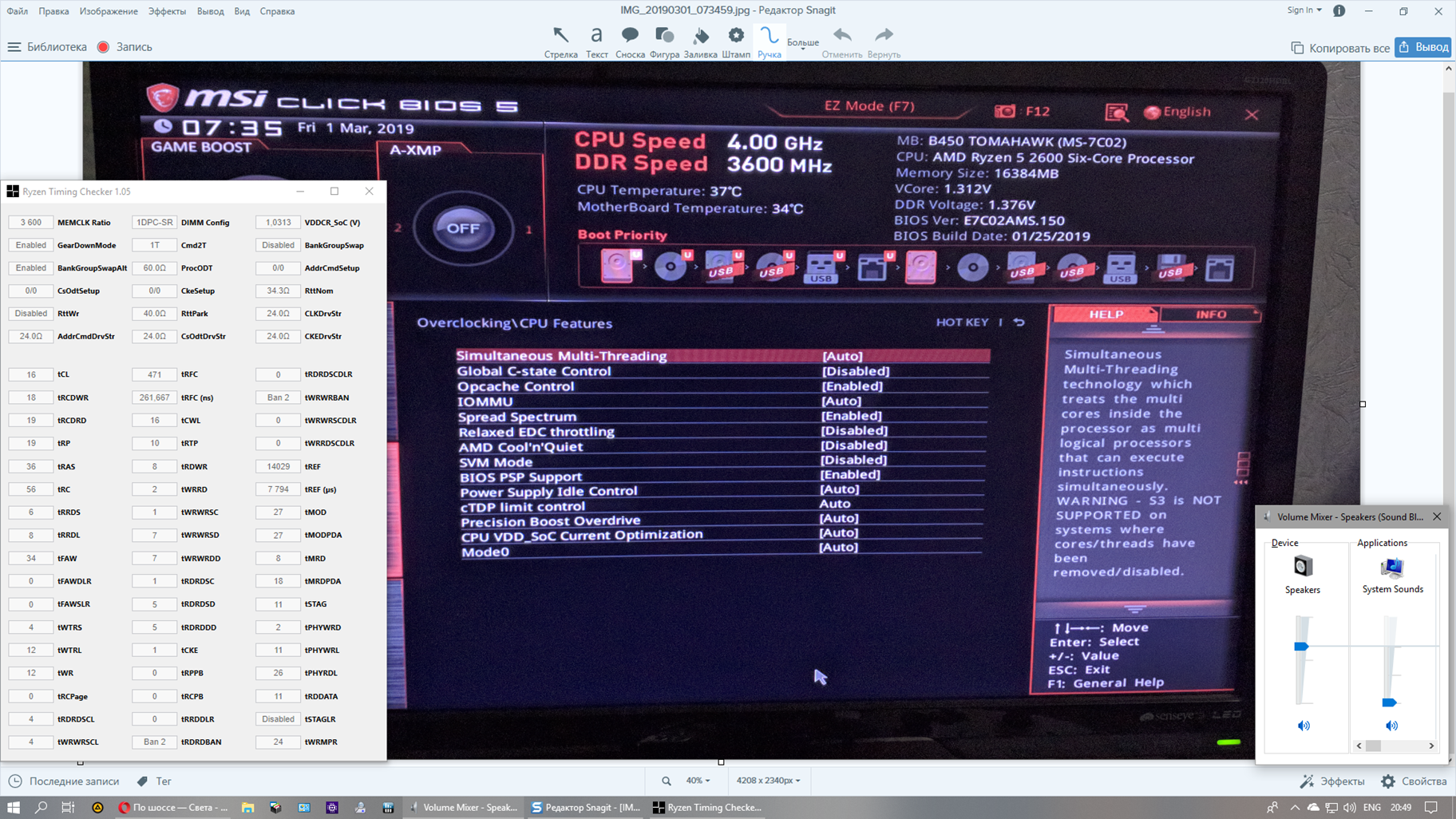Open the Action Center notification icon
Viewport: 1456px width, 819px height.
click(x=1431, y=807)
